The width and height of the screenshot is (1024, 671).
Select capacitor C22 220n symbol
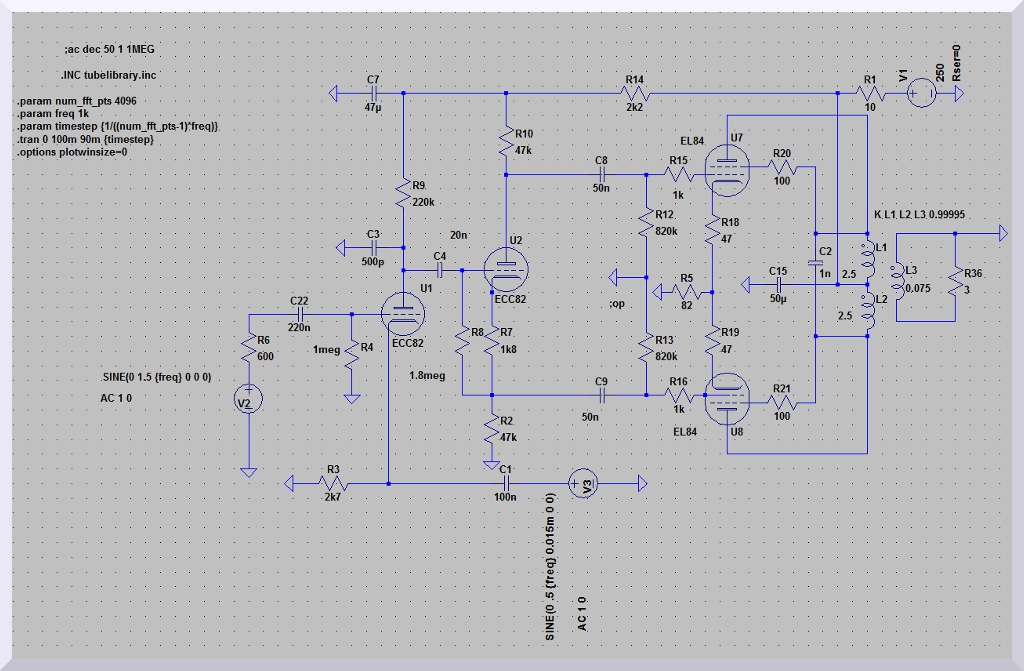pyautogui.click(x=299, y=314)
